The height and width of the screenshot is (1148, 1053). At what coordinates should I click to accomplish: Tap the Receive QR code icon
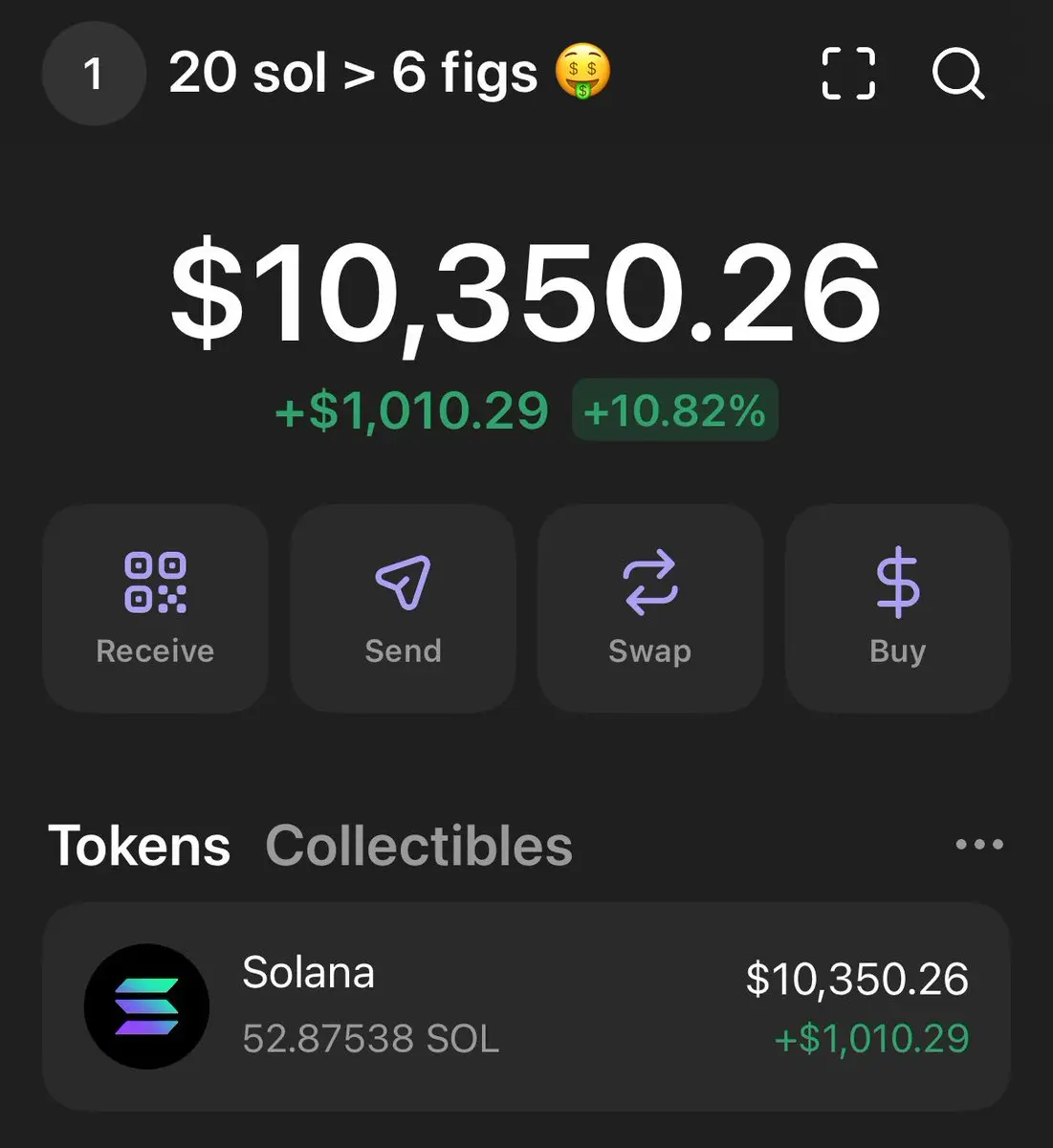point(155,583)
